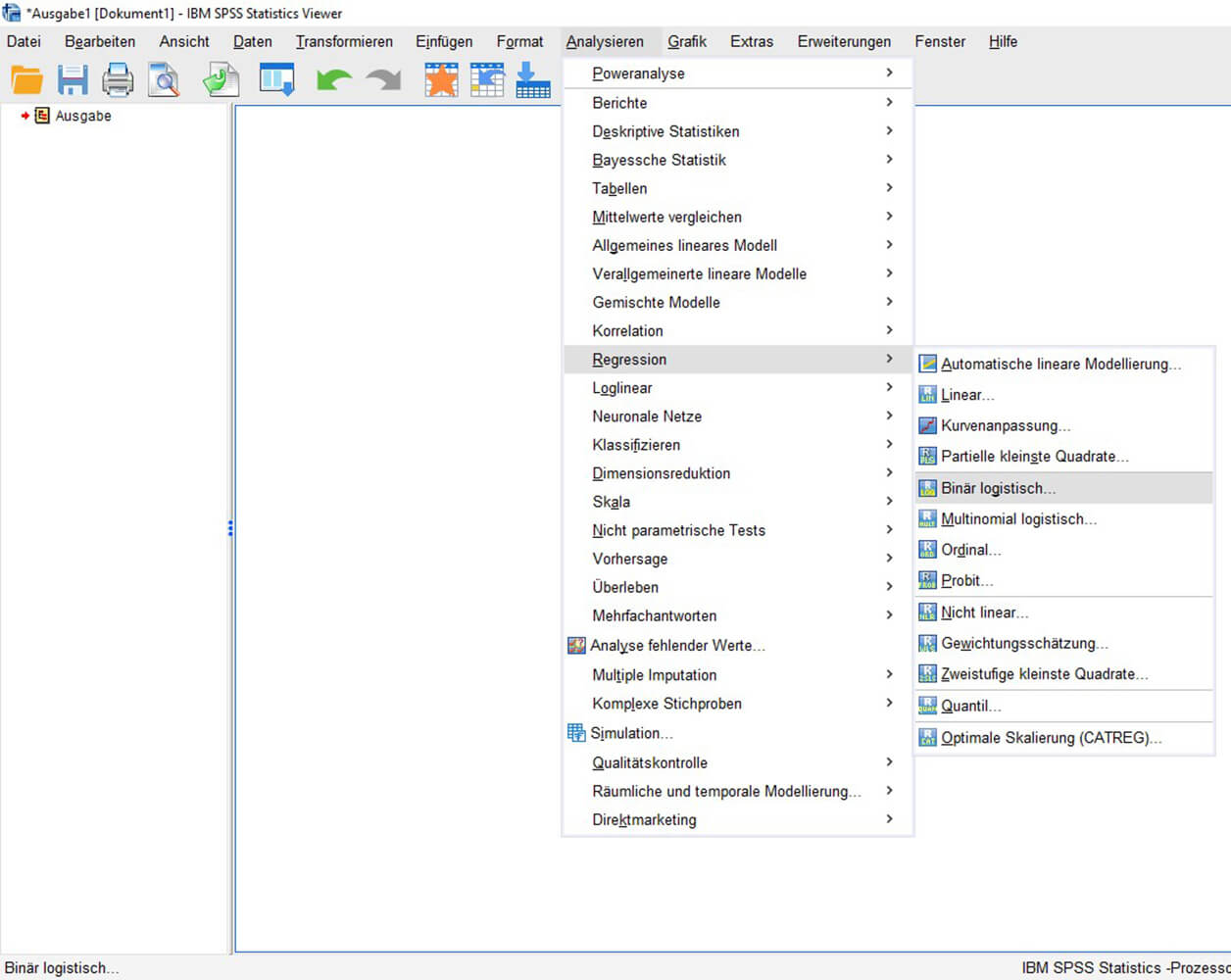Select Optimale Skalierung (CATREG) option

(x=1051, y=738)
